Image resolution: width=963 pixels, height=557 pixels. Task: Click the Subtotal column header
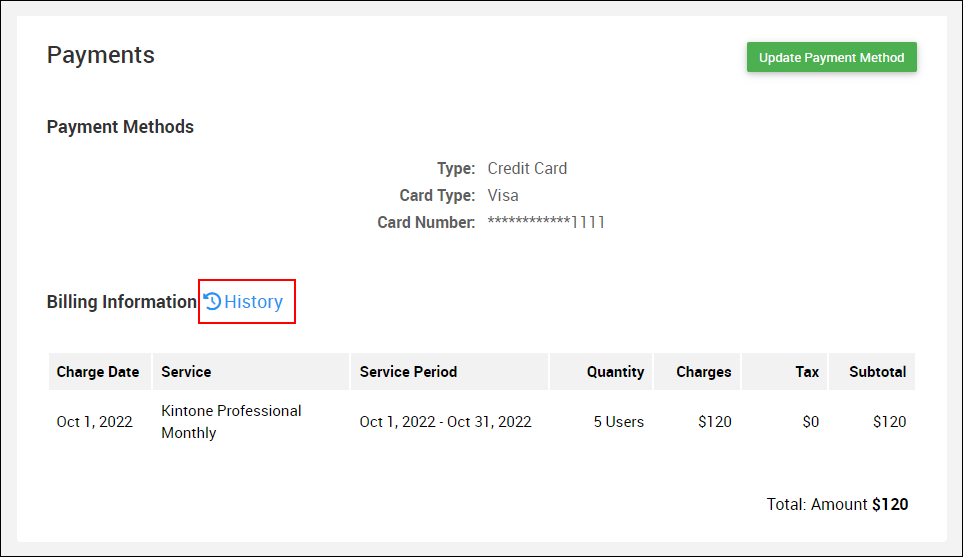pos(877,372)
